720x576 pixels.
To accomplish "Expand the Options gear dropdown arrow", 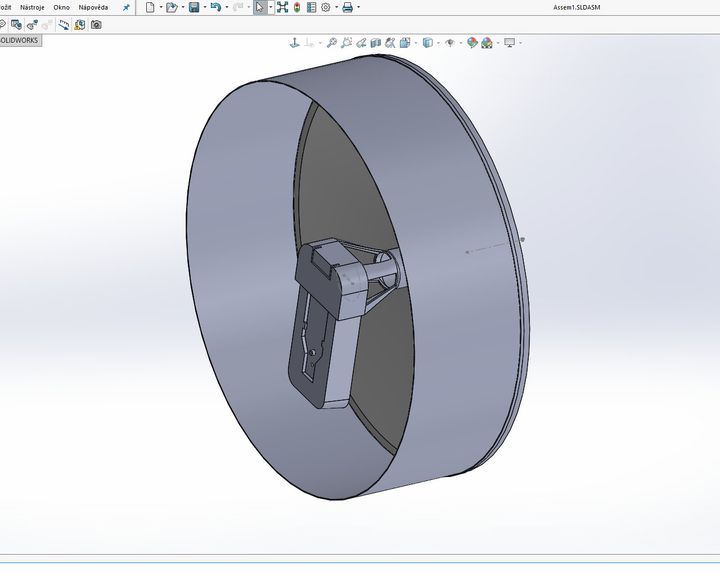I will pyautogui.click(x=337, y=7).
